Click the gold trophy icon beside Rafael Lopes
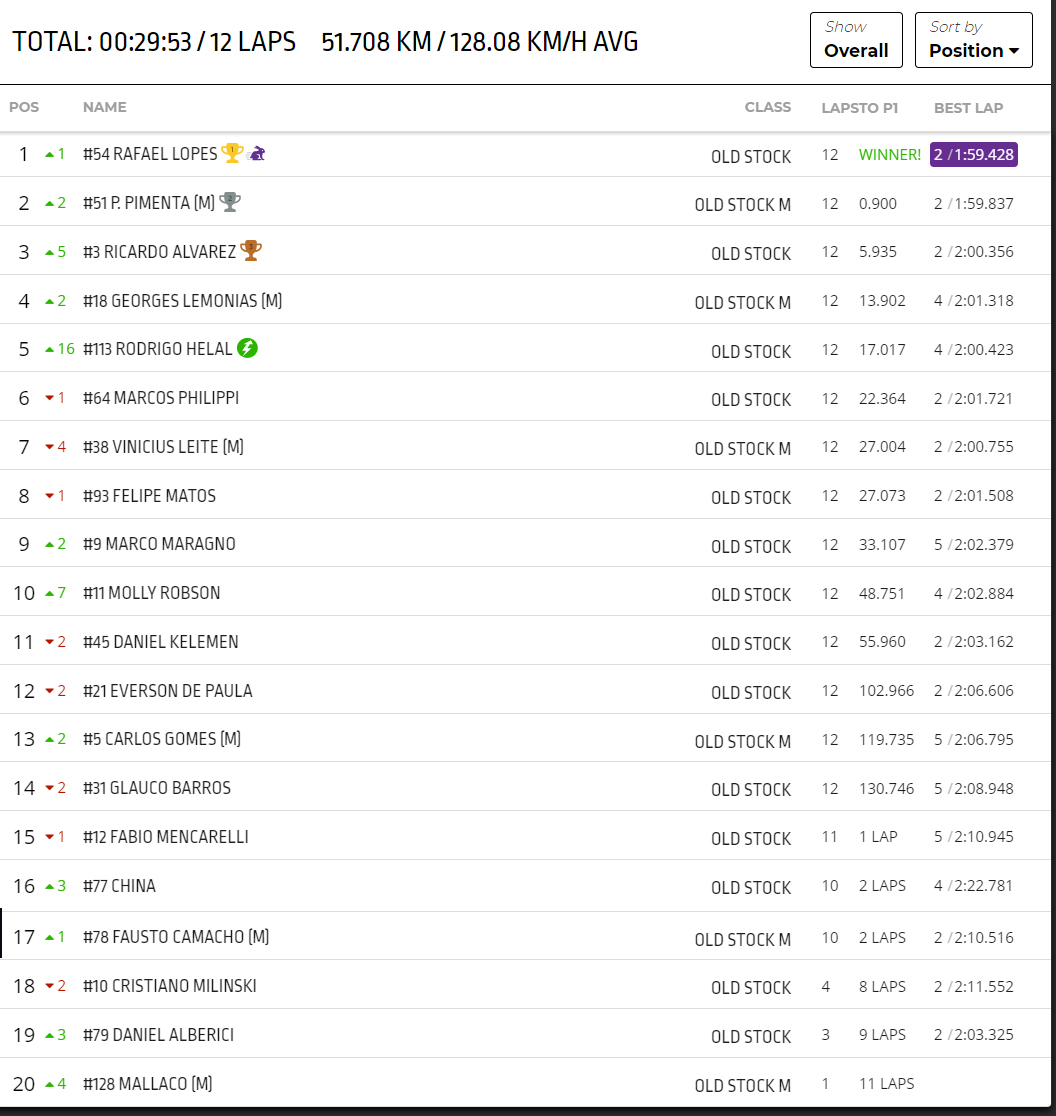Viewport: 1056px width, 1116px height. (x=232, y=153)
